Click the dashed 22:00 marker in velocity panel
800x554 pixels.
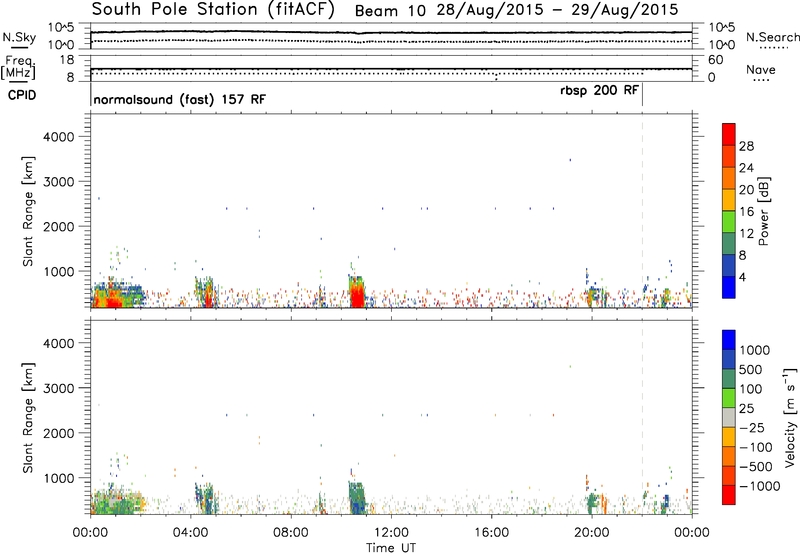pyautogui.click(x=642, y=417)
